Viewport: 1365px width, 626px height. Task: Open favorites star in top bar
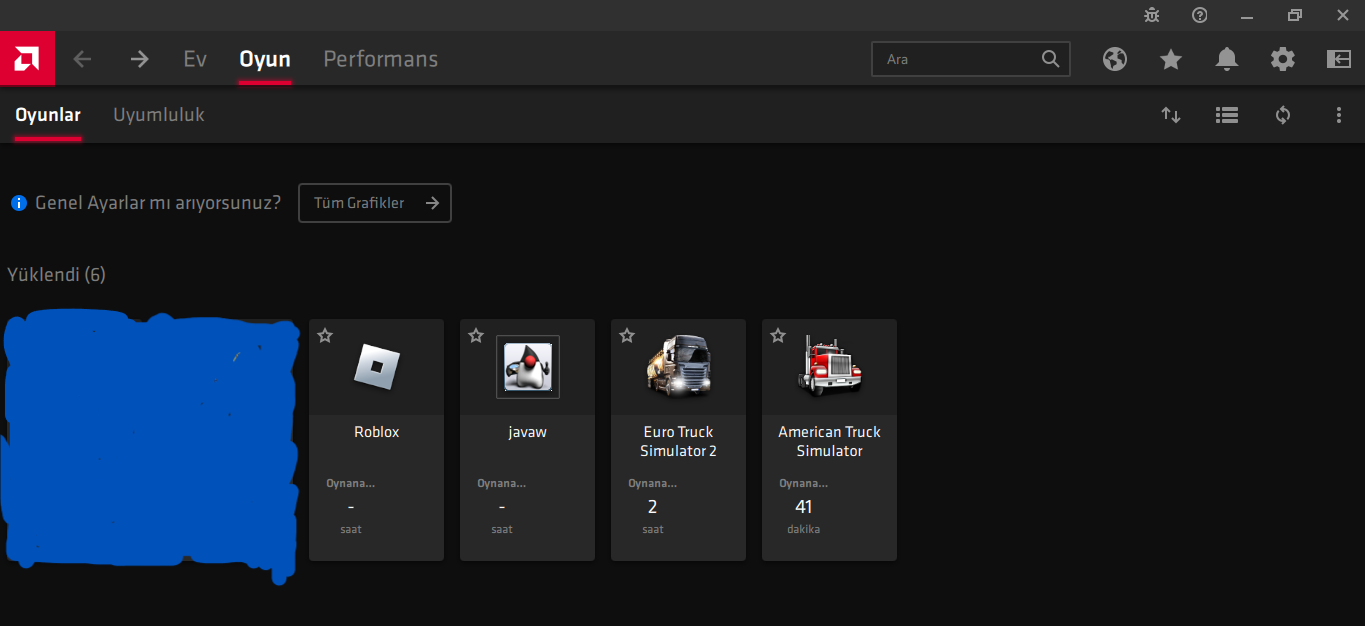pos(1171,59)
